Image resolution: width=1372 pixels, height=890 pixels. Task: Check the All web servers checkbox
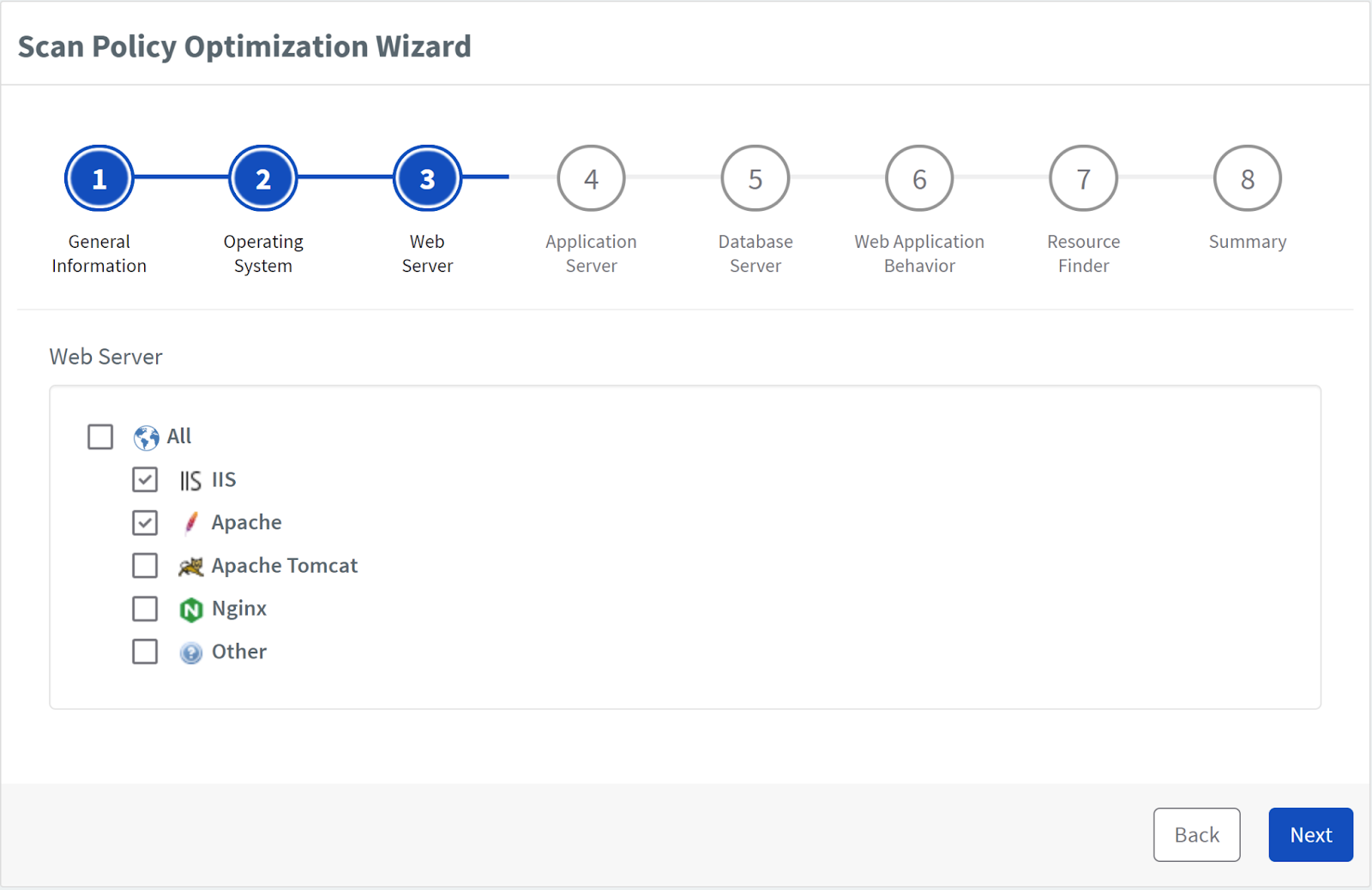[100, 436]
